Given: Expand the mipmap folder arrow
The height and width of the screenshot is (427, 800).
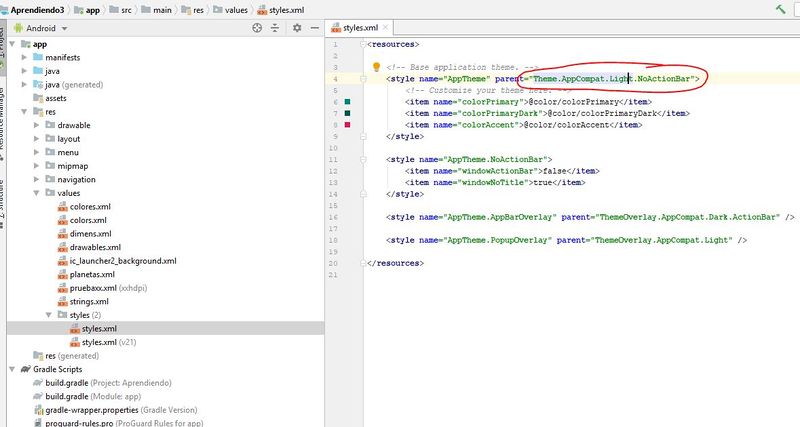Looking at the screenshot, I should click(36, 166).
